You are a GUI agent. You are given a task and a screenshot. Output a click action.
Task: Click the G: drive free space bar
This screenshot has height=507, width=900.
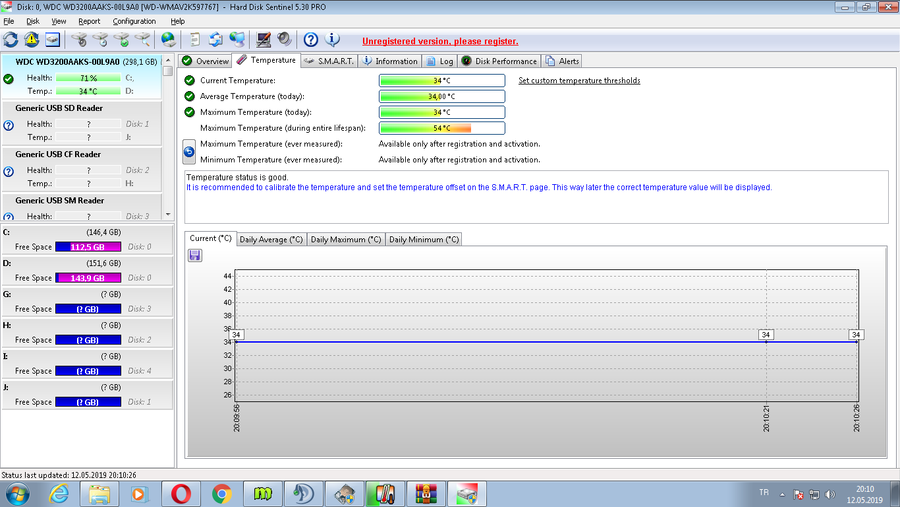(88, 309)
